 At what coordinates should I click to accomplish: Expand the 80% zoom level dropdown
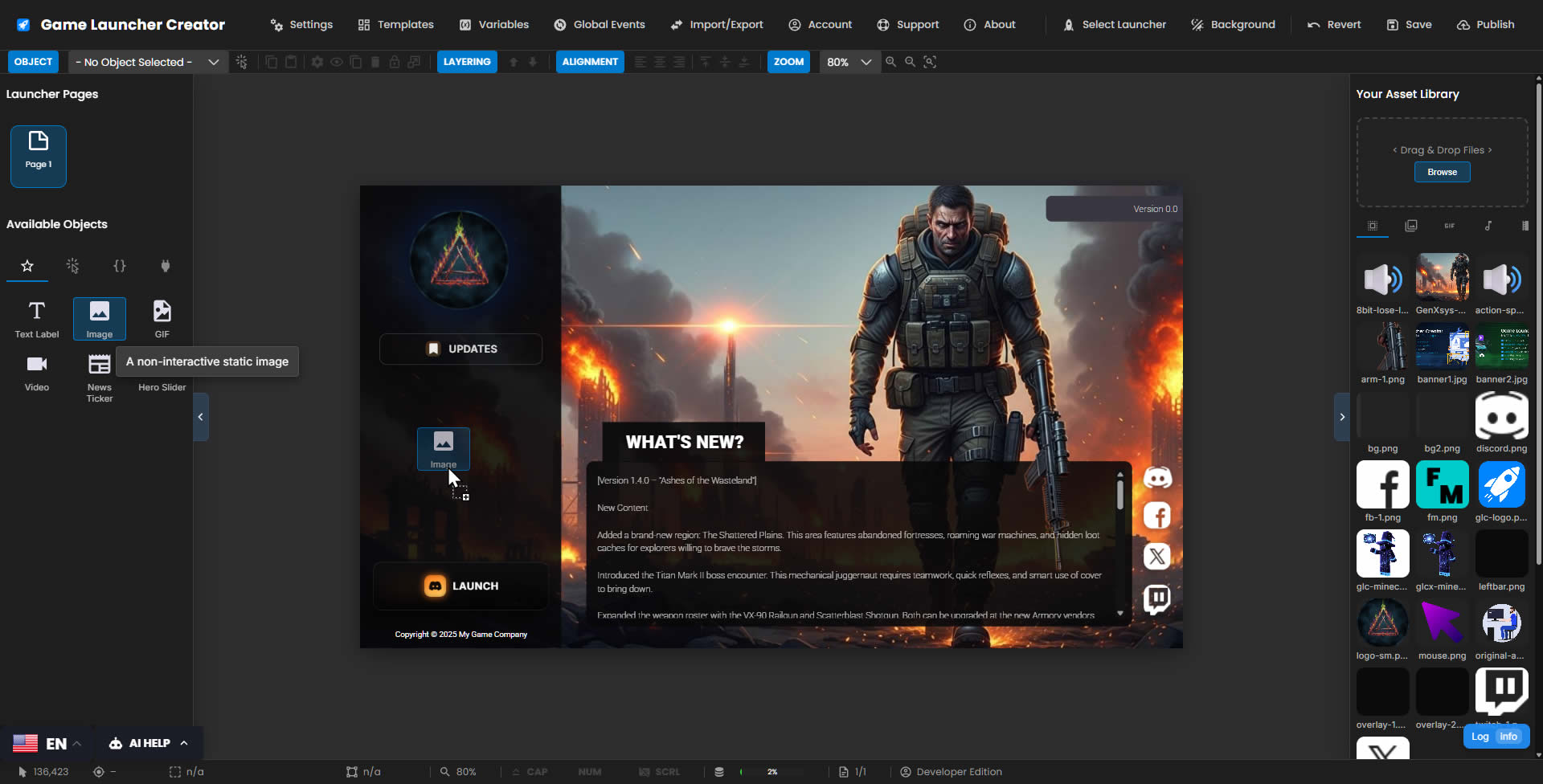tap(849, 62)
